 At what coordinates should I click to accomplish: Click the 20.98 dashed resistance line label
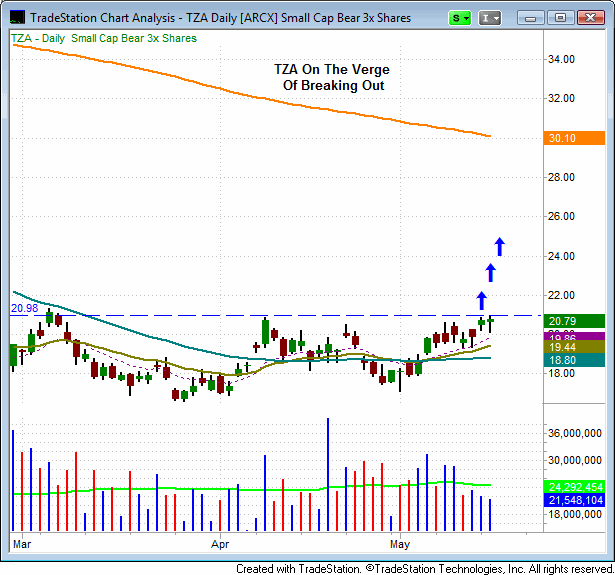24,308
